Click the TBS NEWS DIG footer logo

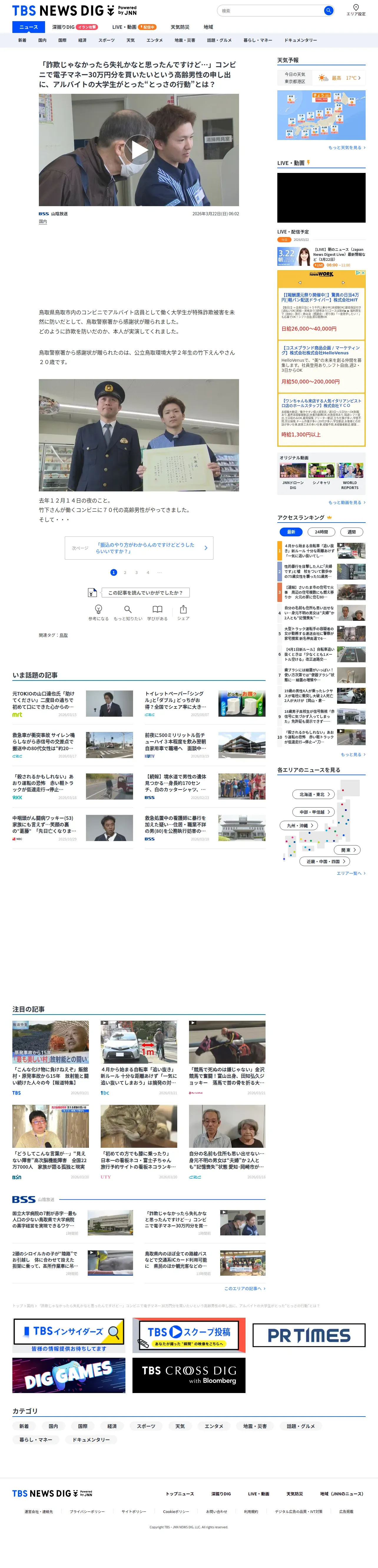[52, 1493]
